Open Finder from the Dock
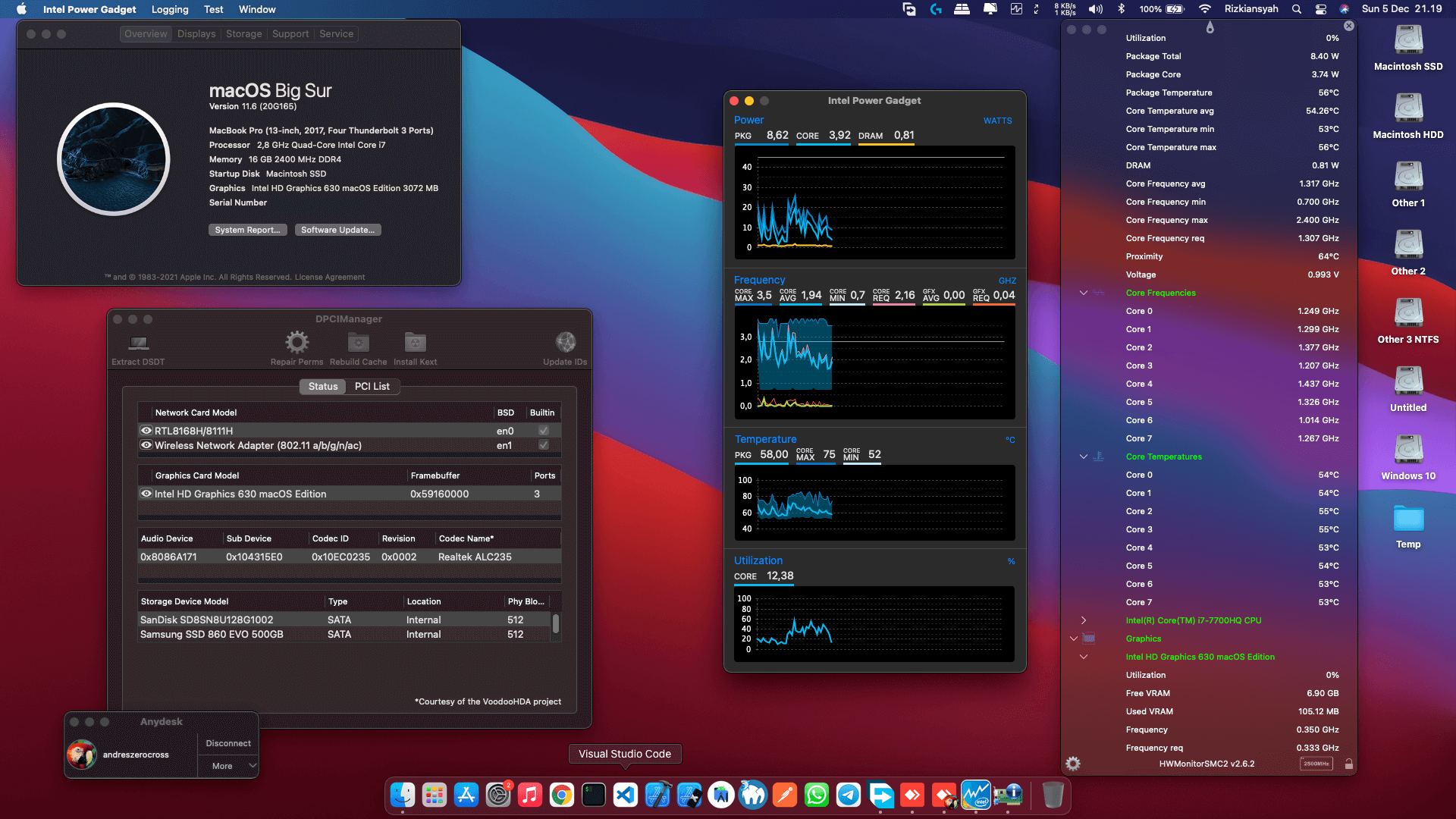 point(403,795)
